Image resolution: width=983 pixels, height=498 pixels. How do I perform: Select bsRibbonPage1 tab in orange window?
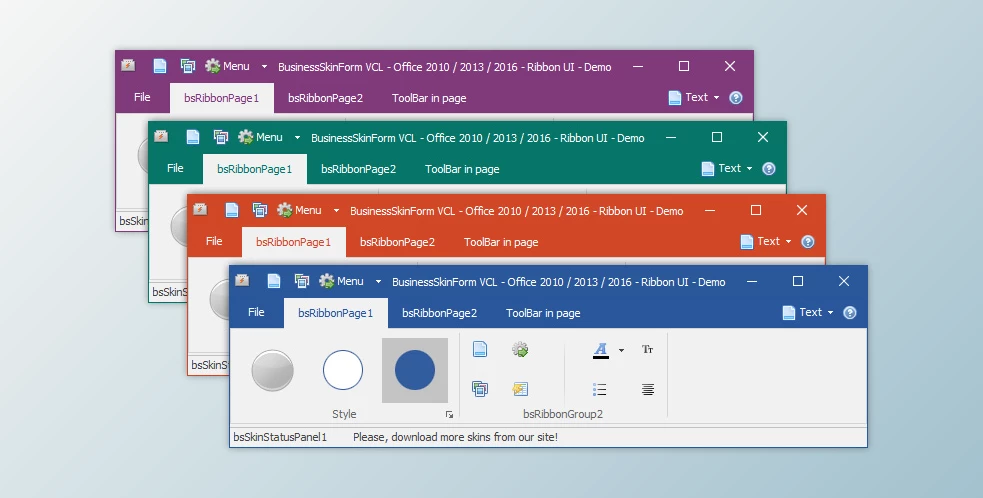[x=293, y=242]
